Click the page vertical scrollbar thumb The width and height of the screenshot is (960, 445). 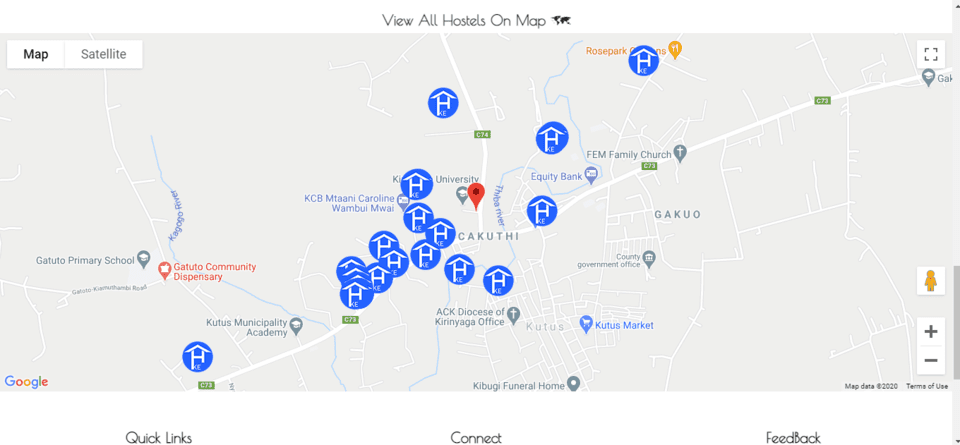click(956, 321)
